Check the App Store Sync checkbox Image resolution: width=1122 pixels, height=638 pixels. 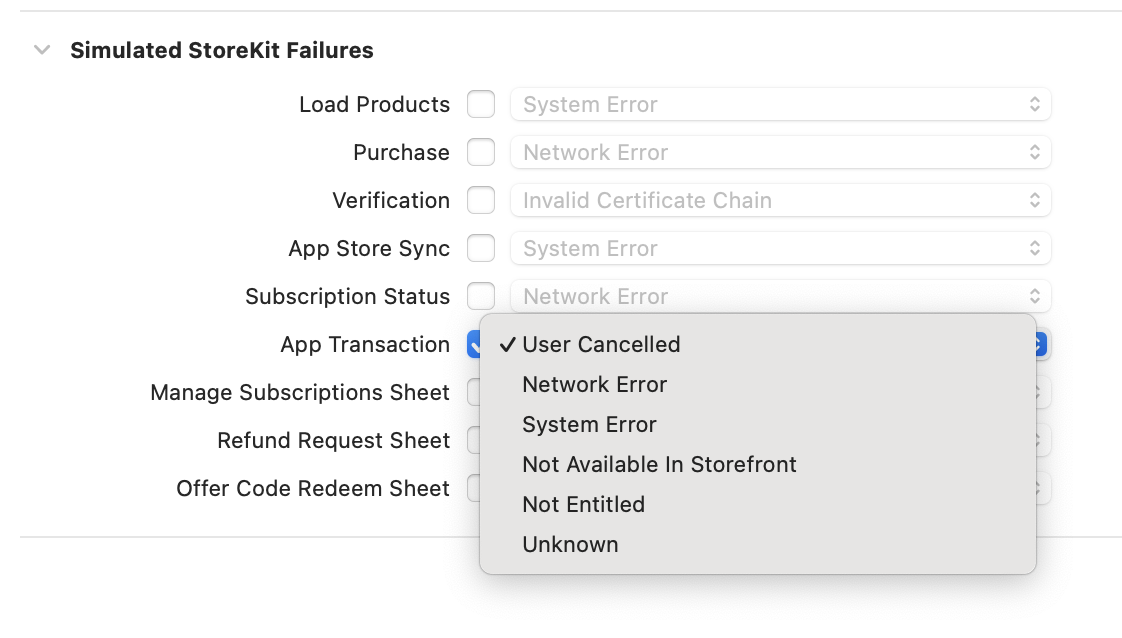click(x=481, y=248)
